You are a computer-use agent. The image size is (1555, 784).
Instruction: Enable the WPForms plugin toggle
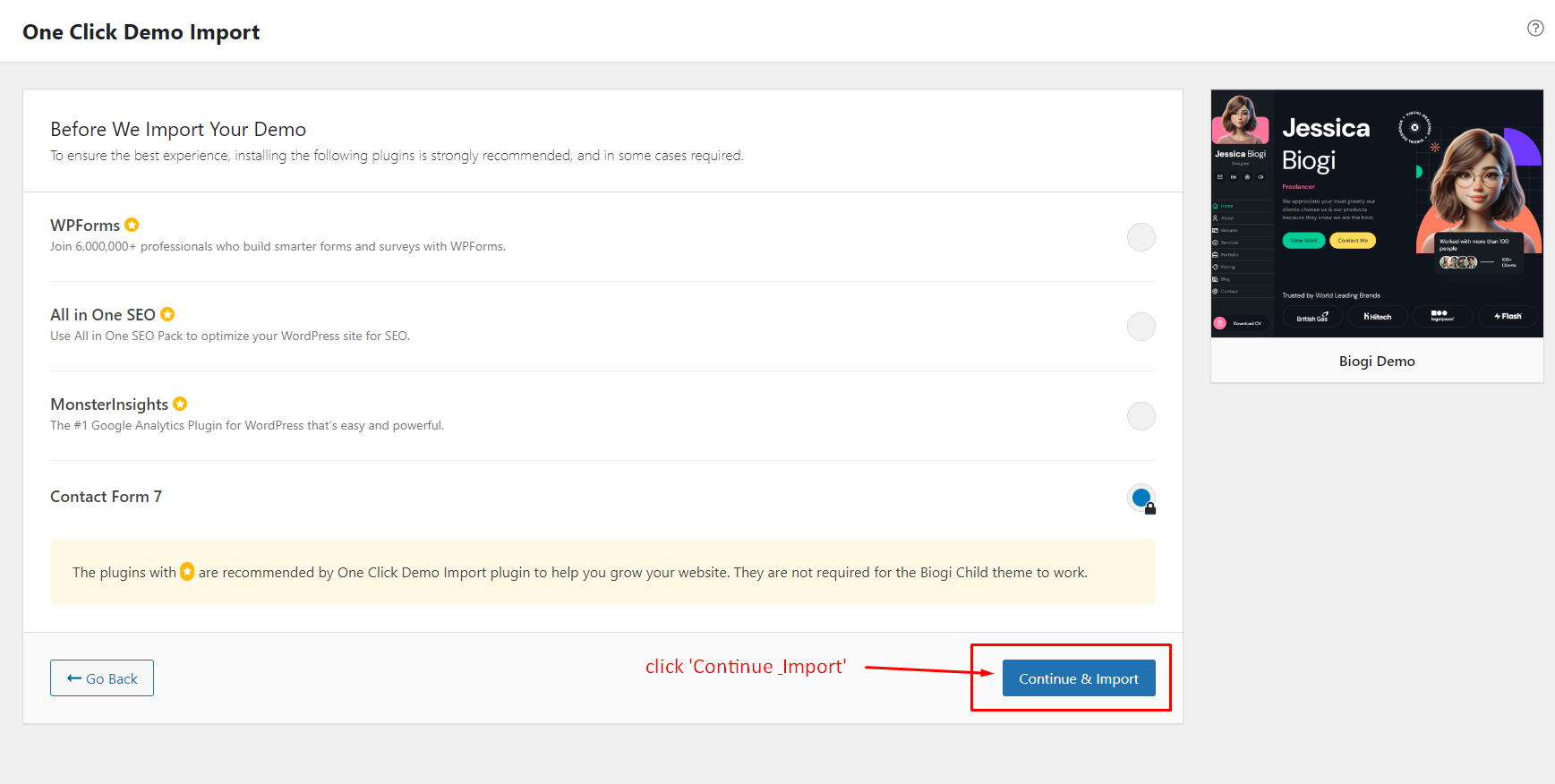click(x=1141, y=237)
